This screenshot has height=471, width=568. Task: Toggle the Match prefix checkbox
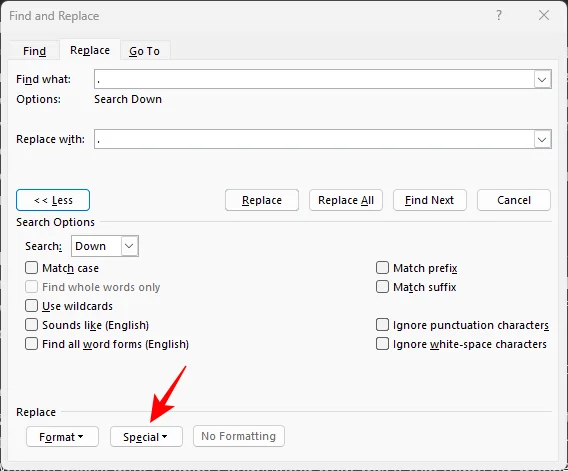pos(383,268)
